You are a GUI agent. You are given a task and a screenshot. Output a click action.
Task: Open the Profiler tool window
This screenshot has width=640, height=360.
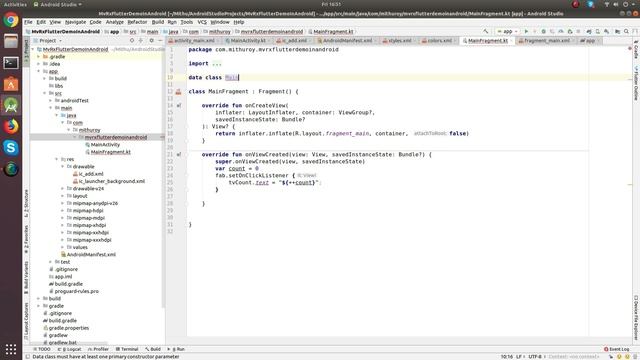(98, 349)
